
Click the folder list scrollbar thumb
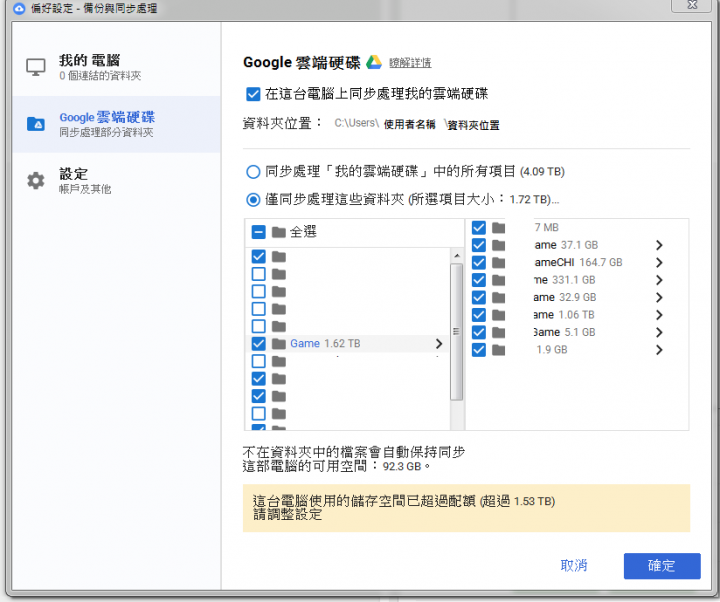point(456,332)
